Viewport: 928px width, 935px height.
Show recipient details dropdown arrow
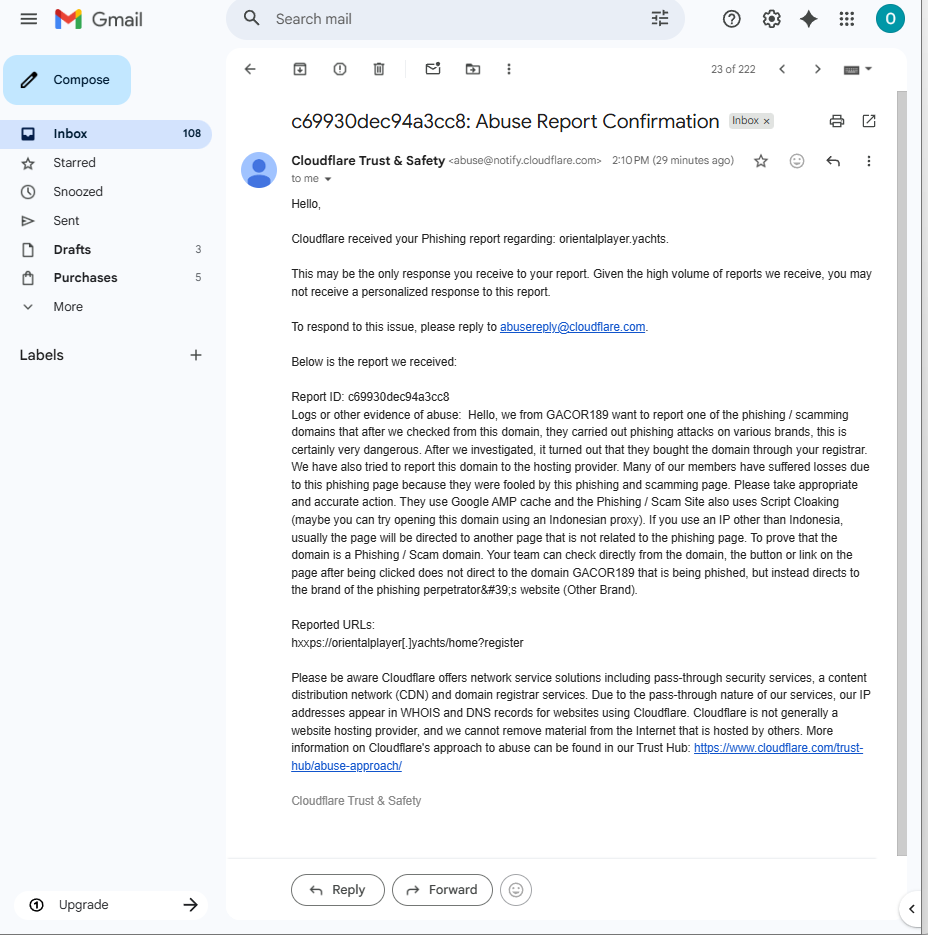coord(327,179)
